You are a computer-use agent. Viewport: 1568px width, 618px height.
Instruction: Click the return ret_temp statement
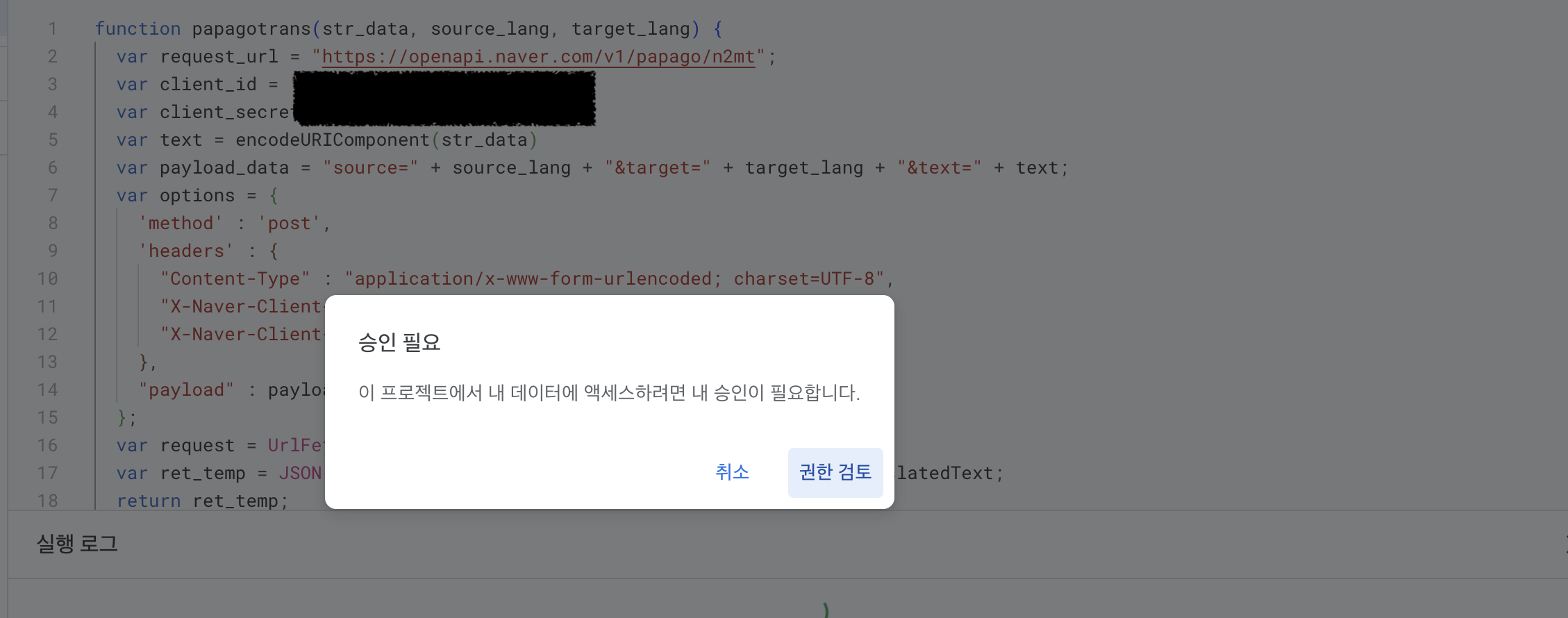pos(202,501)
